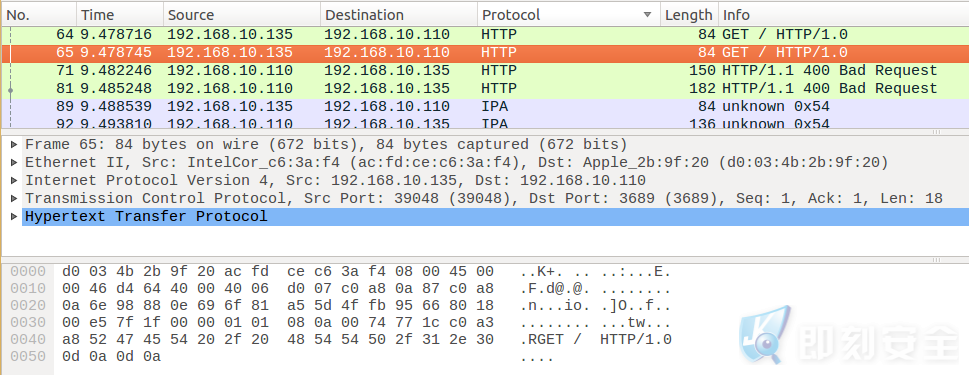
Task: Expand Transmission Control Protocol section
Action: [x=14, y=199]
